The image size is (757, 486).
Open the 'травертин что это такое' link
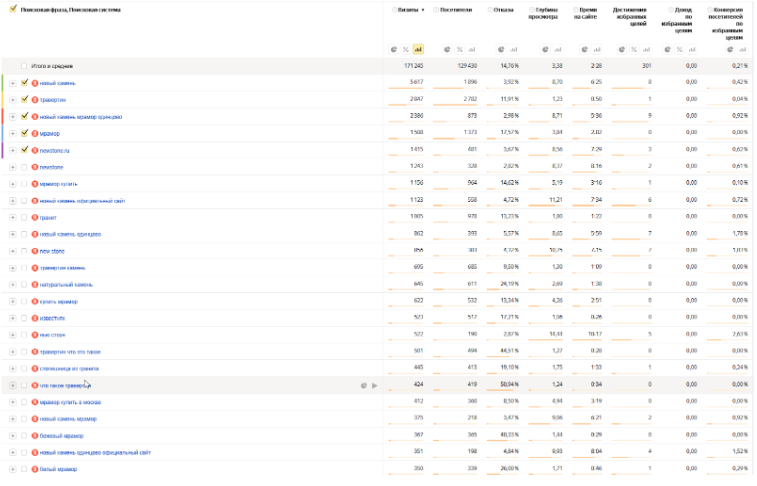click(70, 352)
